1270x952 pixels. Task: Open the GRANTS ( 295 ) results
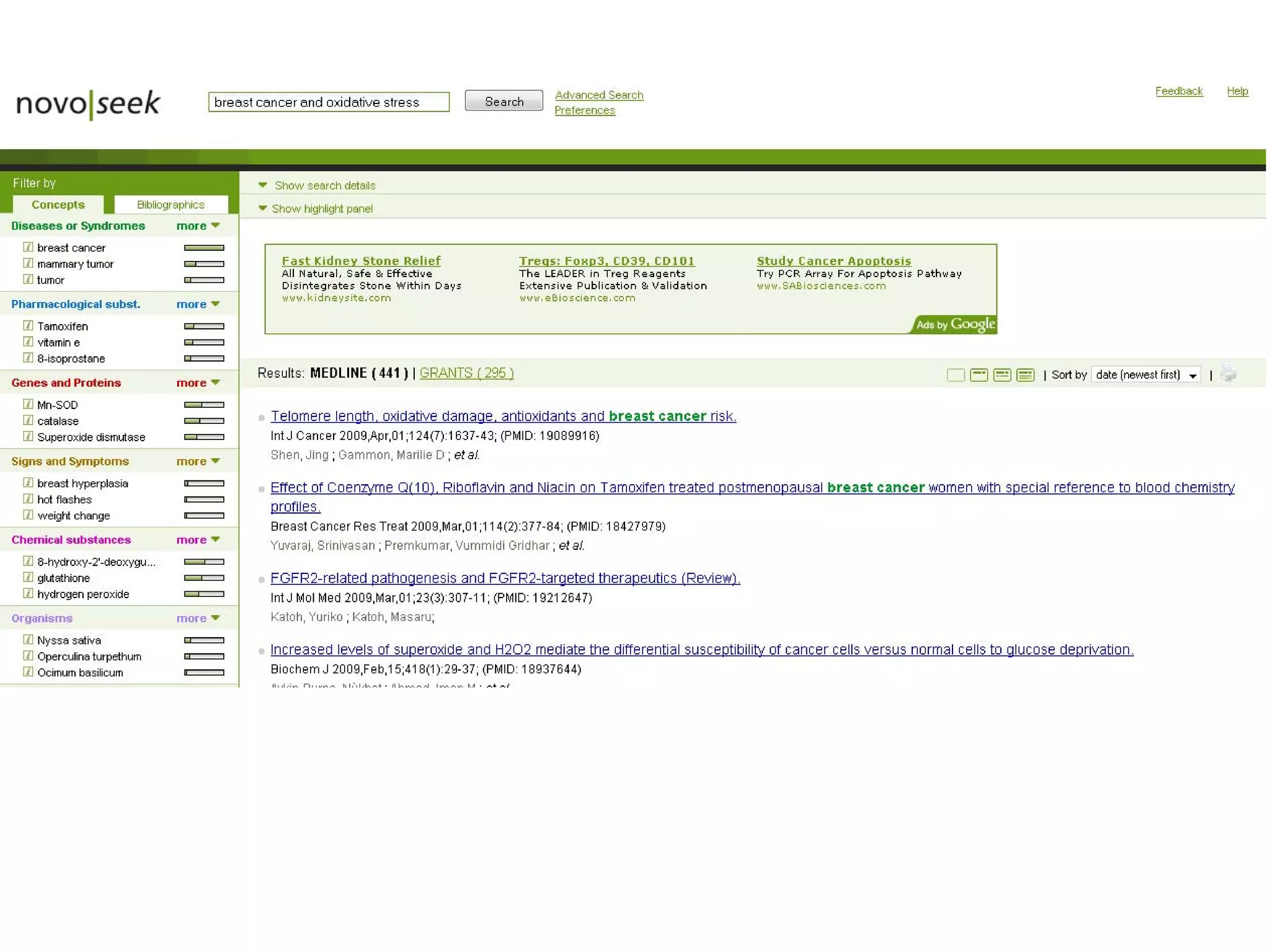[x=466, y=373]
